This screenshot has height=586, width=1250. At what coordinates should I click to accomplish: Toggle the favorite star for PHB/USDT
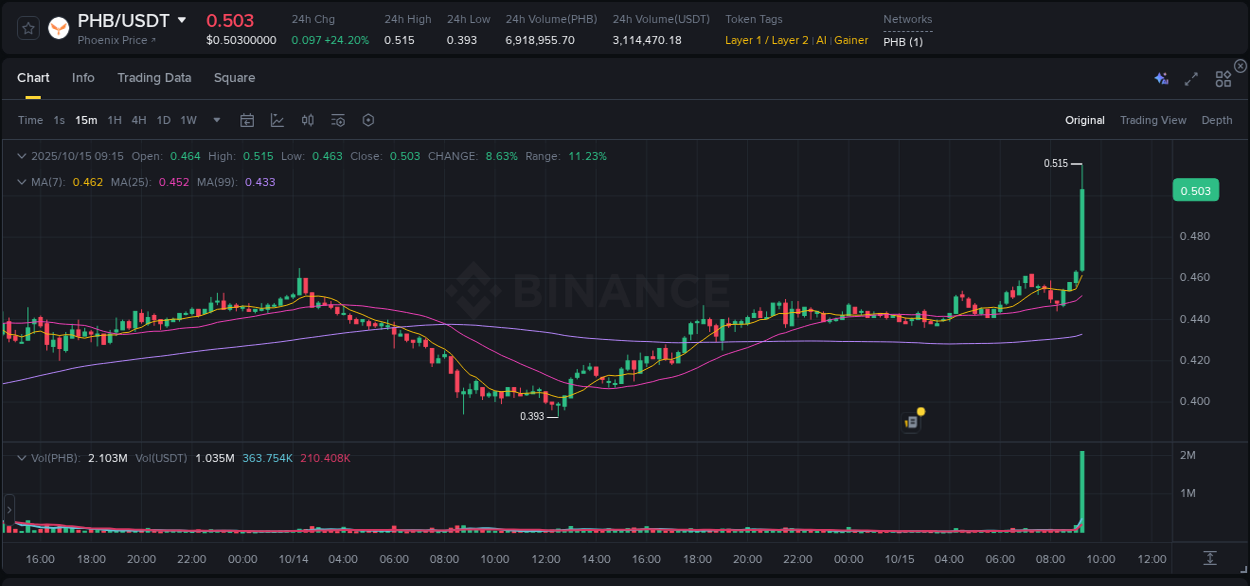[x=27, y=27]
